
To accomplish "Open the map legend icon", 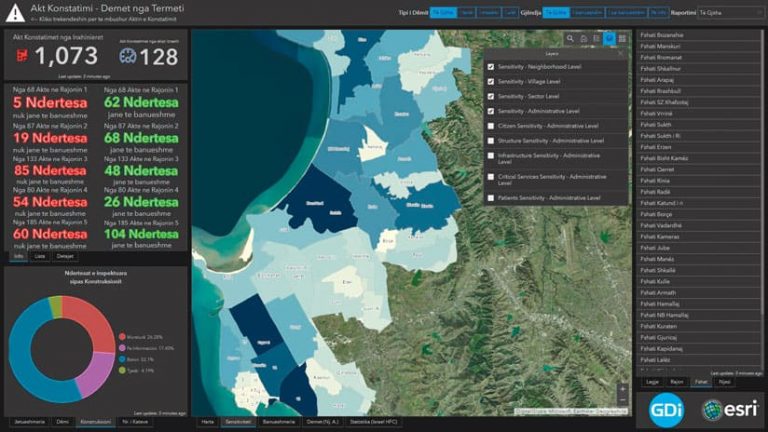I will pyautogui.click(x=596, y=38).
